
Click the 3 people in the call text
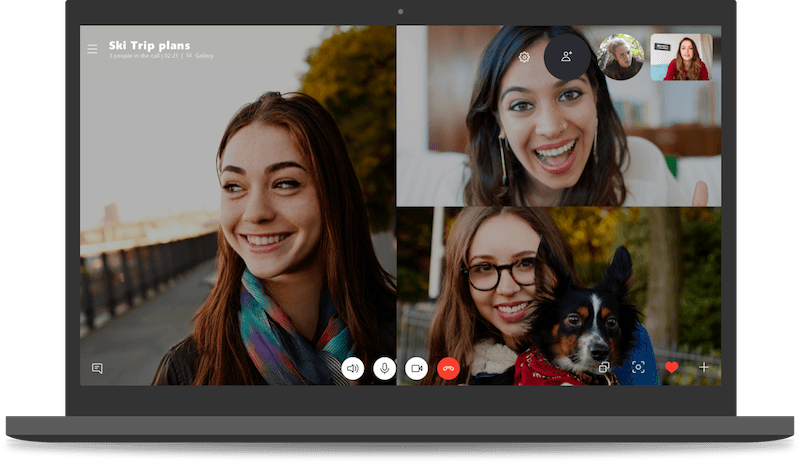point(134,56)
